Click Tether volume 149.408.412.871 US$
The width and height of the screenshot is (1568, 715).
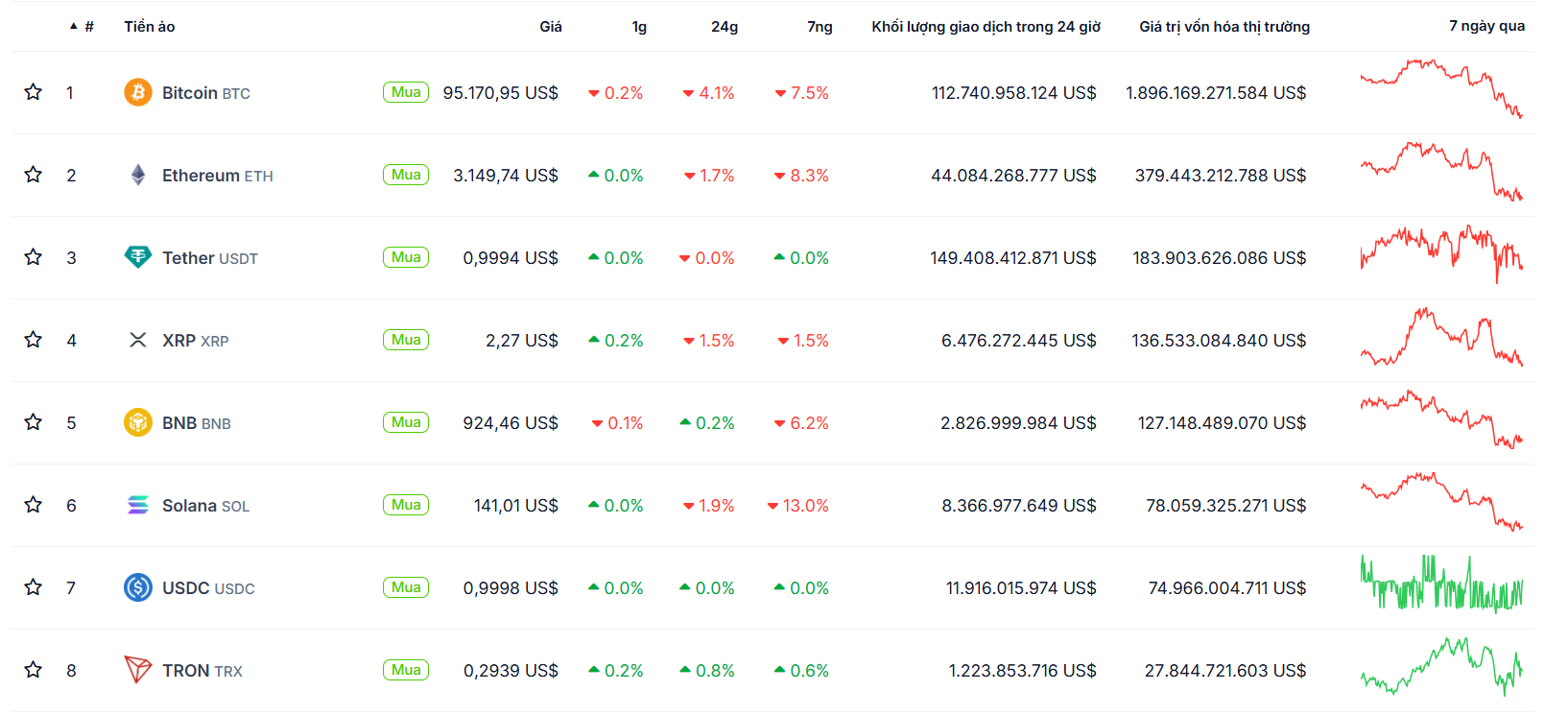[x=1013, y=258]
